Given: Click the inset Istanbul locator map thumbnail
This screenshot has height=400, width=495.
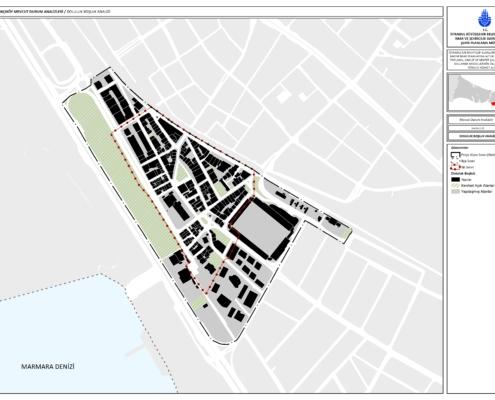Looking at the screenshot, I should (x=472, y=92).
